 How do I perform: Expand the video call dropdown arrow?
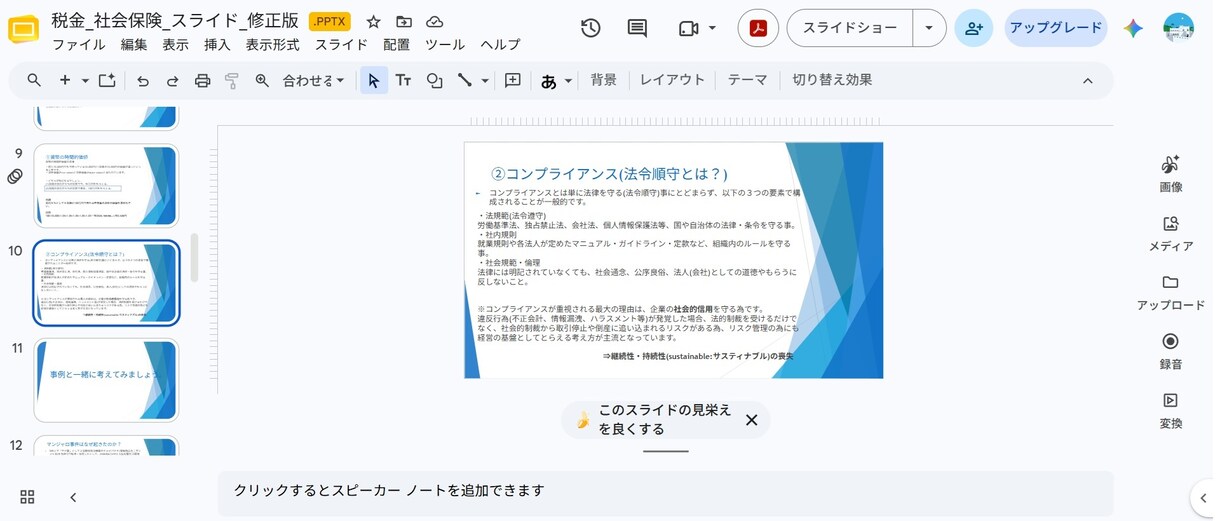712,28
